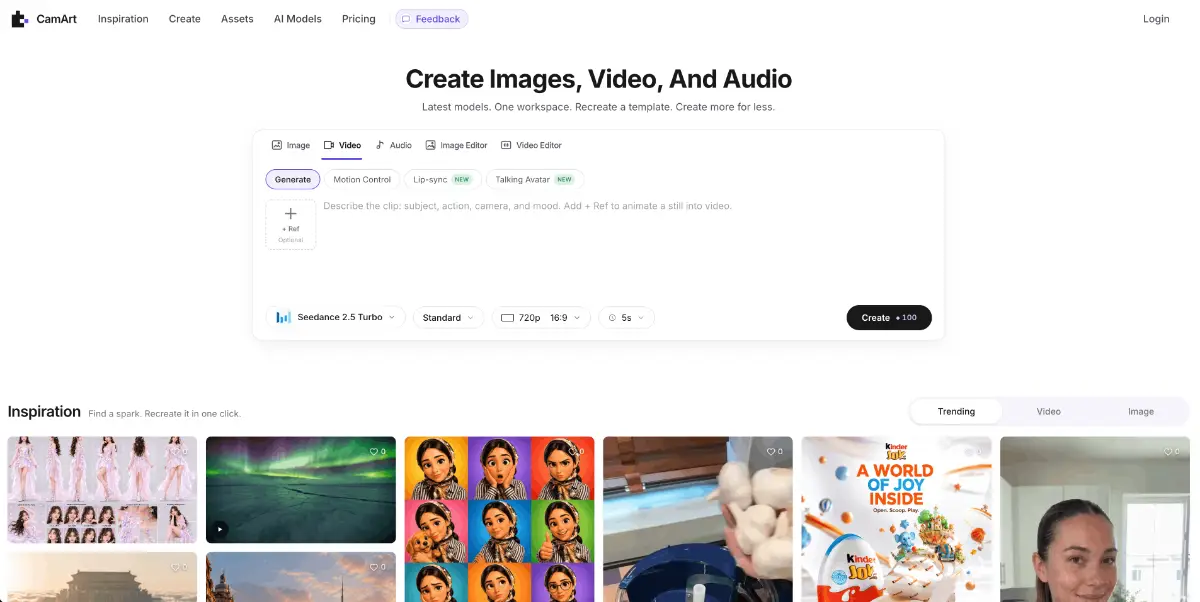Click the Create button

click(x=889, y=317)
